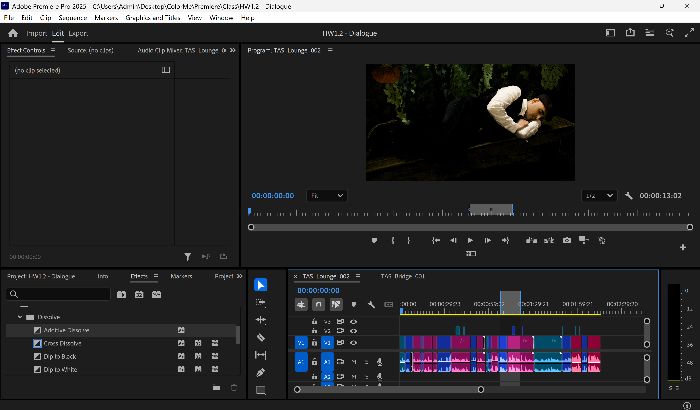Toggle V1 track output eye
This screenshot has width=700, height=410.
click(x=353, y=343)
